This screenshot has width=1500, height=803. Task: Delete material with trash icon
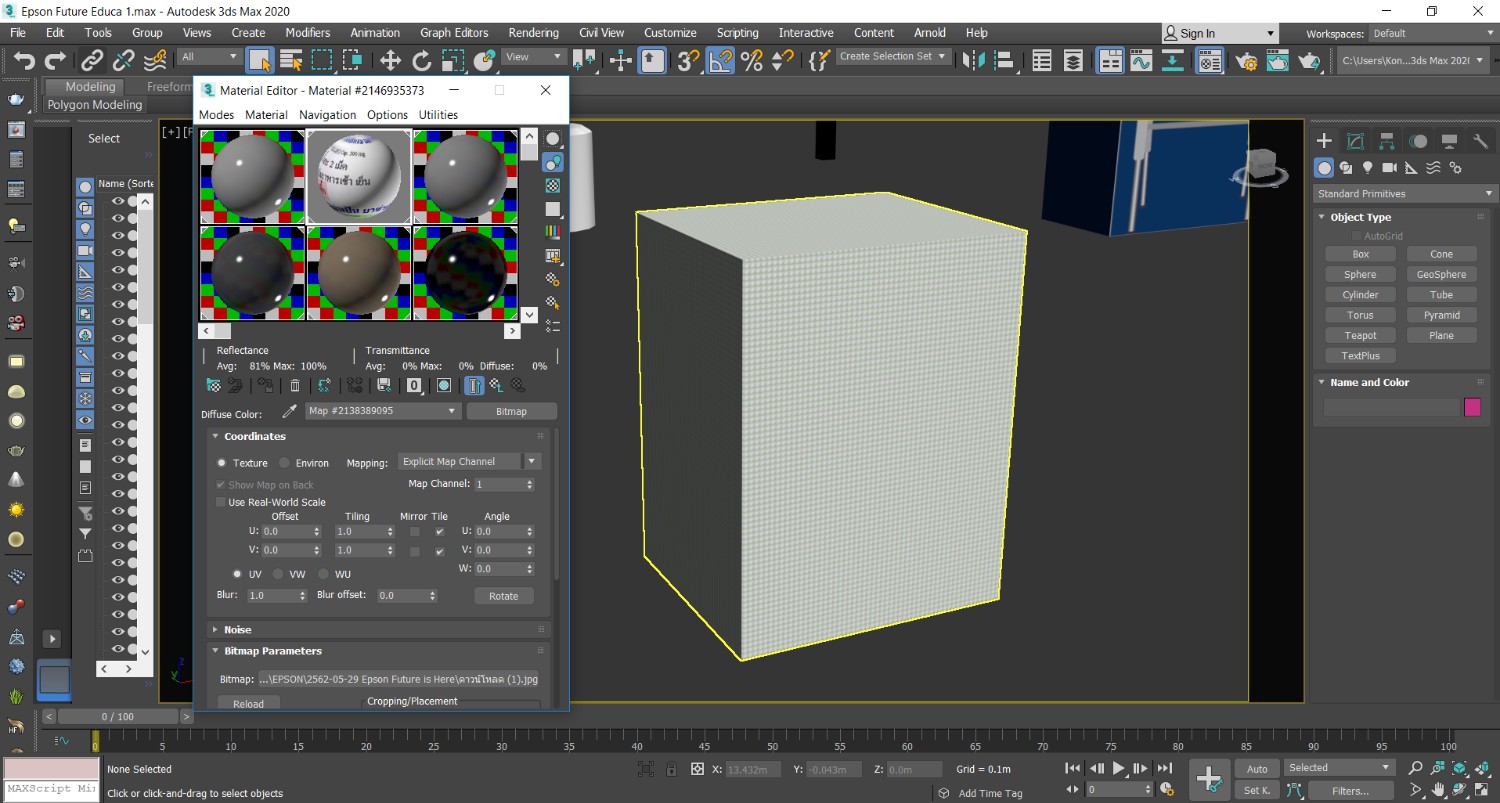(x=295, y=385)
